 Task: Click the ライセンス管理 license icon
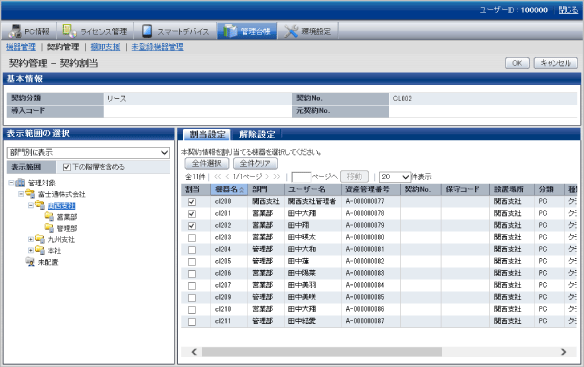click(69, 31)
